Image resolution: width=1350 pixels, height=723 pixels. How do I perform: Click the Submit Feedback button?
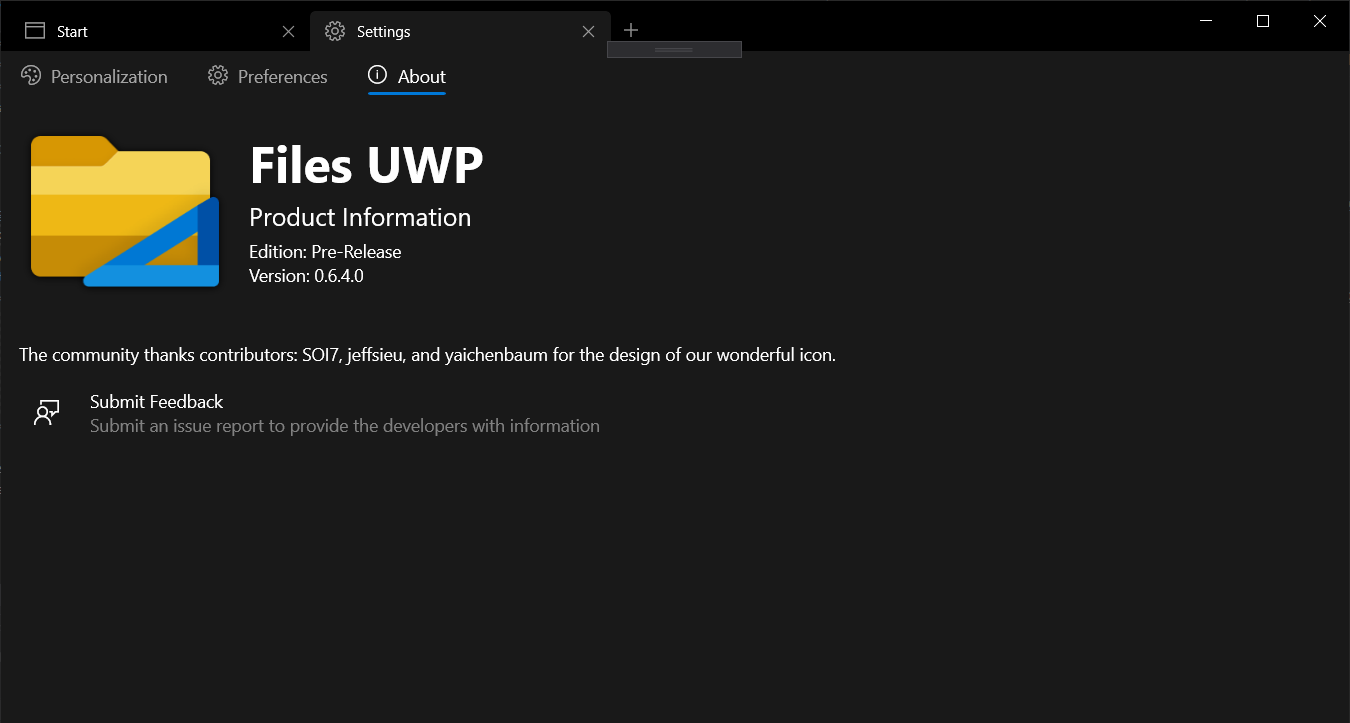coord(316,414)
